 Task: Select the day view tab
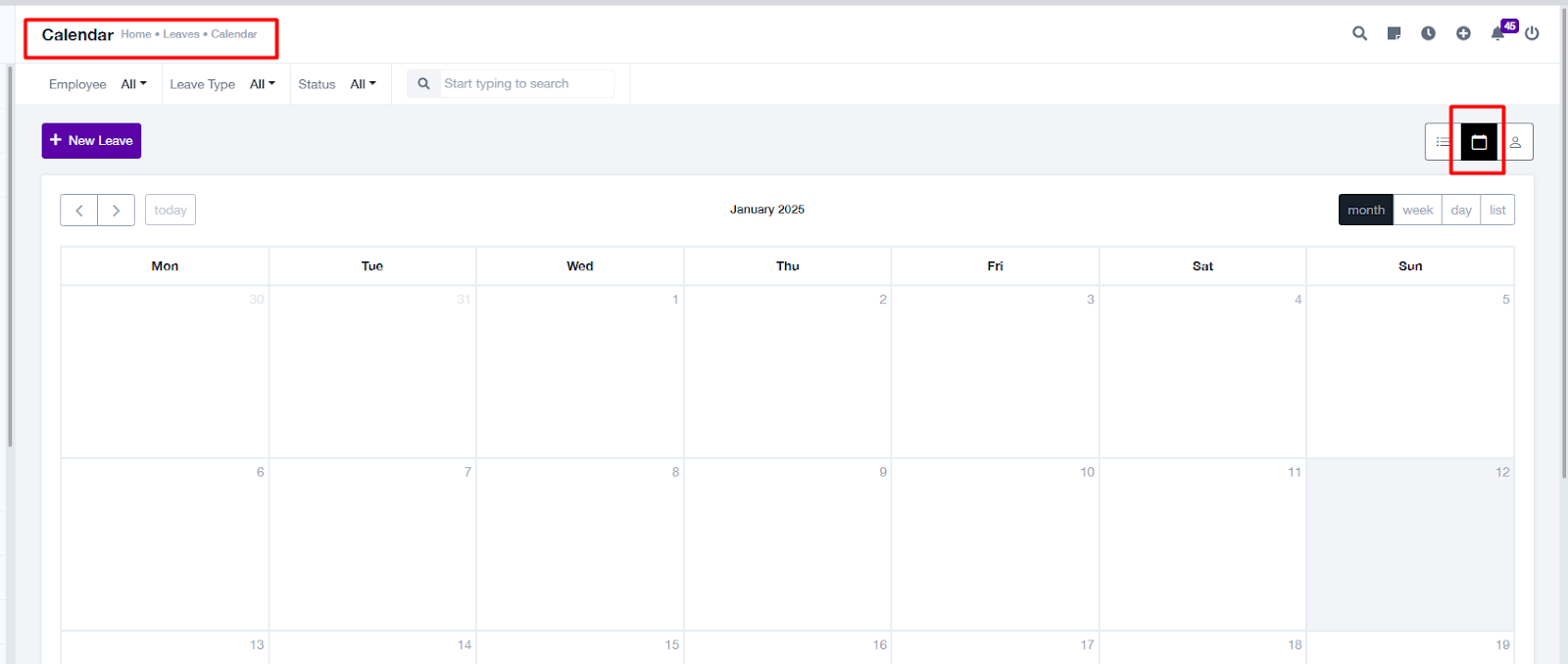1461,210
